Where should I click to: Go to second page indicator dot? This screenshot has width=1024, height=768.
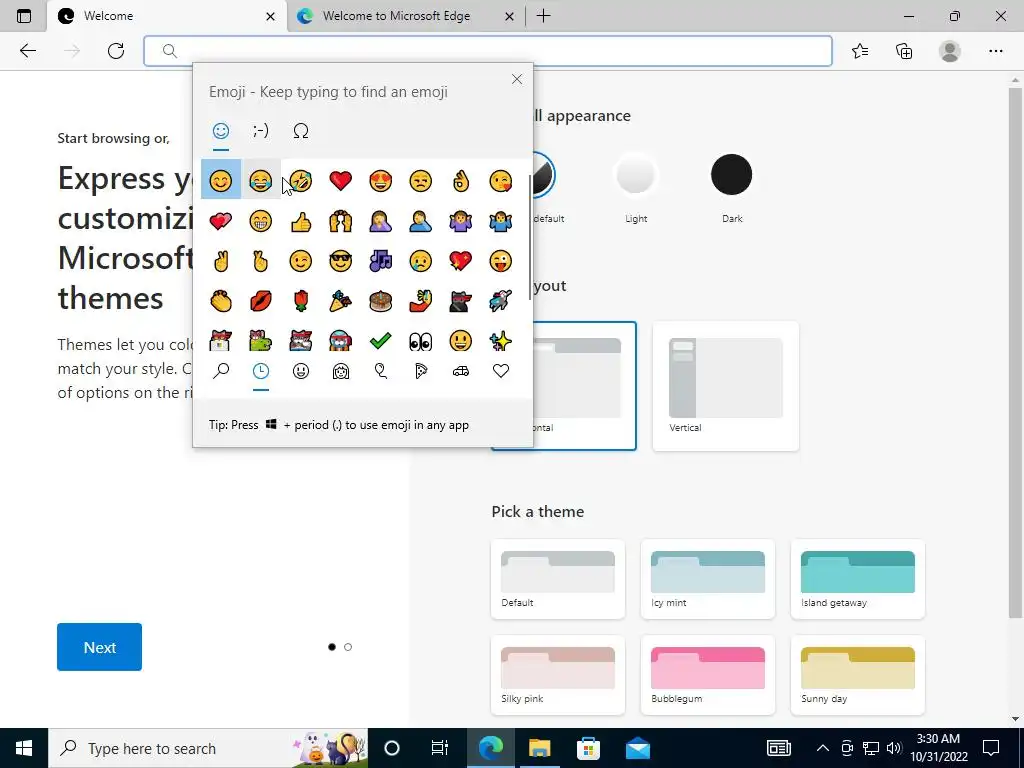click(348, 647)
